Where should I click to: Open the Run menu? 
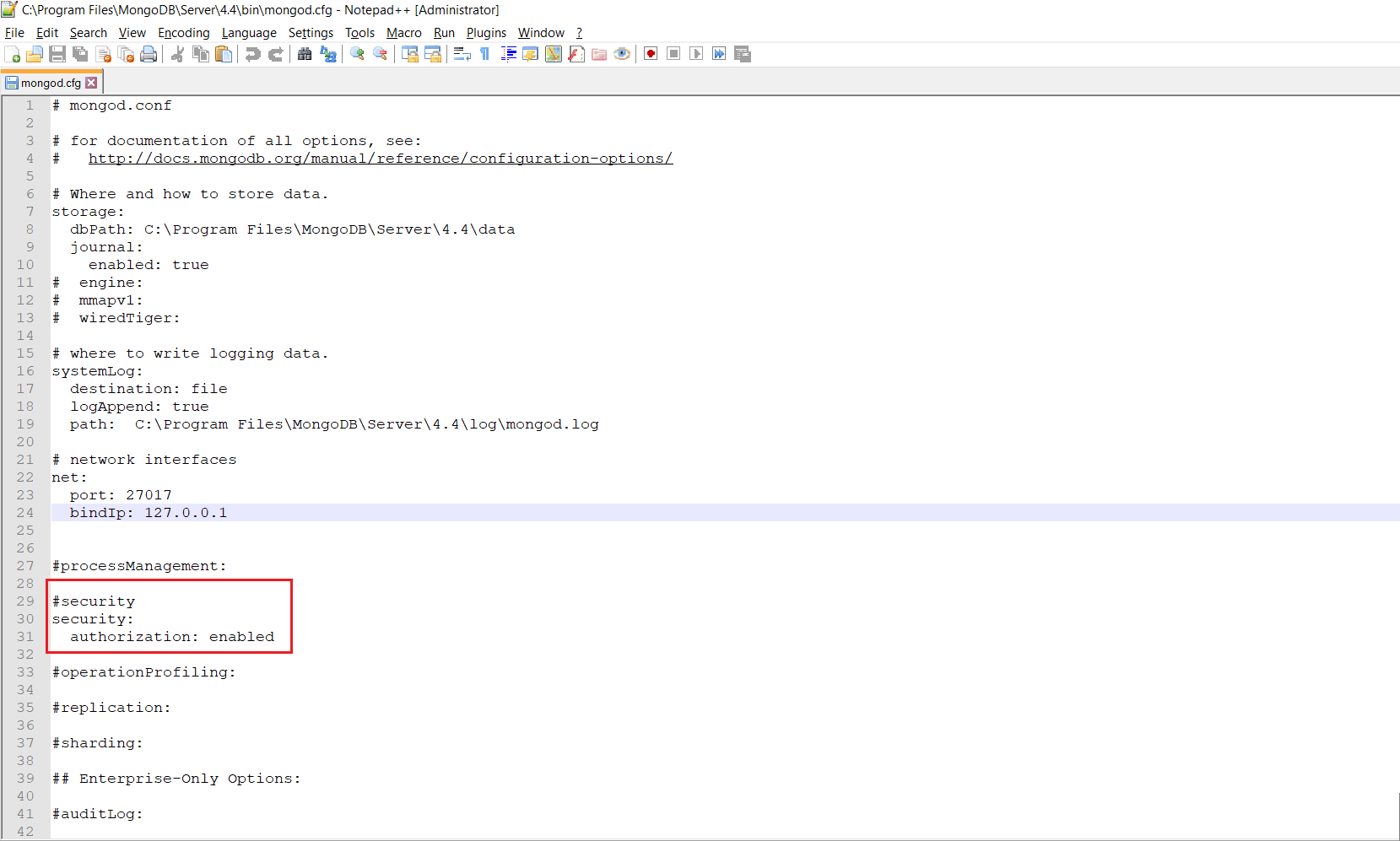tap(444, 33)
